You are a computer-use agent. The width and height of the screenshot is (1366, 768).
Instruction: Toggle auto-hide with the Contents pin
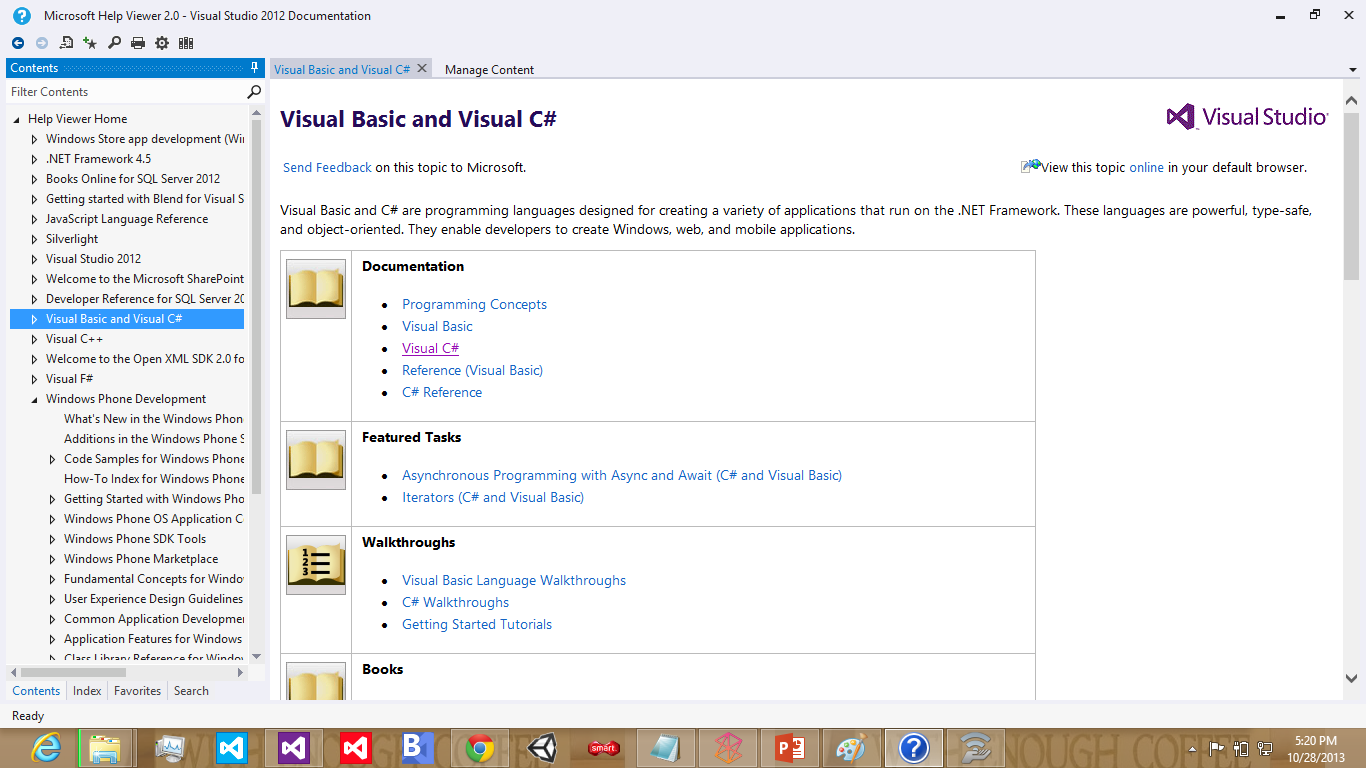click(255, 67)
